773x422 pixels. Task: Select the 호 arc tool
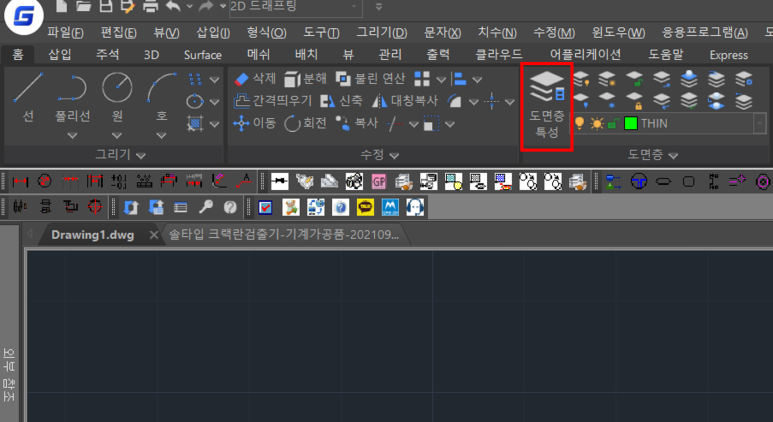[x=161, y=98]
